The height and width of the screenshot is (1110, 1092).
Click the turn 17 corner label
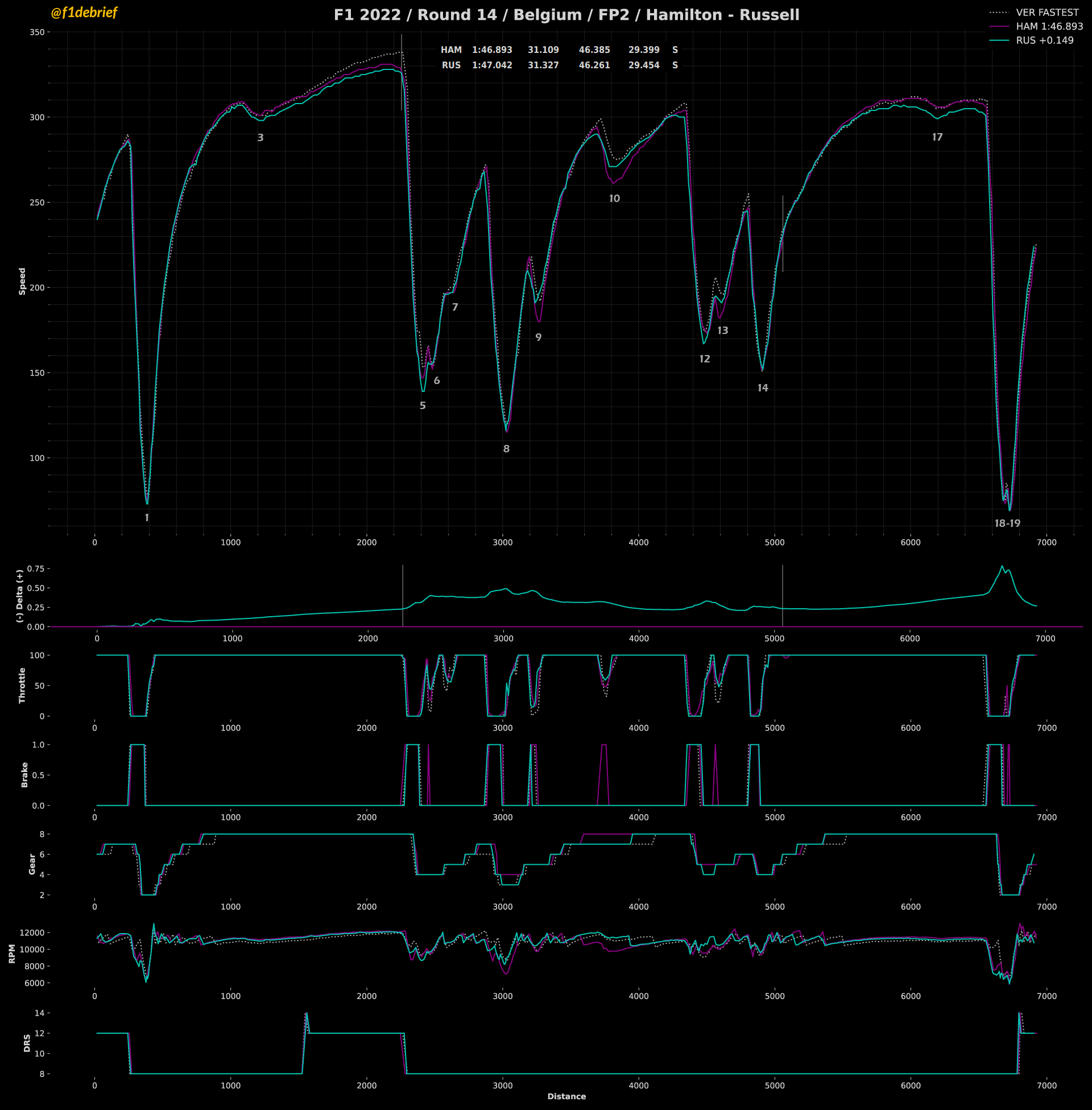[937, 138]
